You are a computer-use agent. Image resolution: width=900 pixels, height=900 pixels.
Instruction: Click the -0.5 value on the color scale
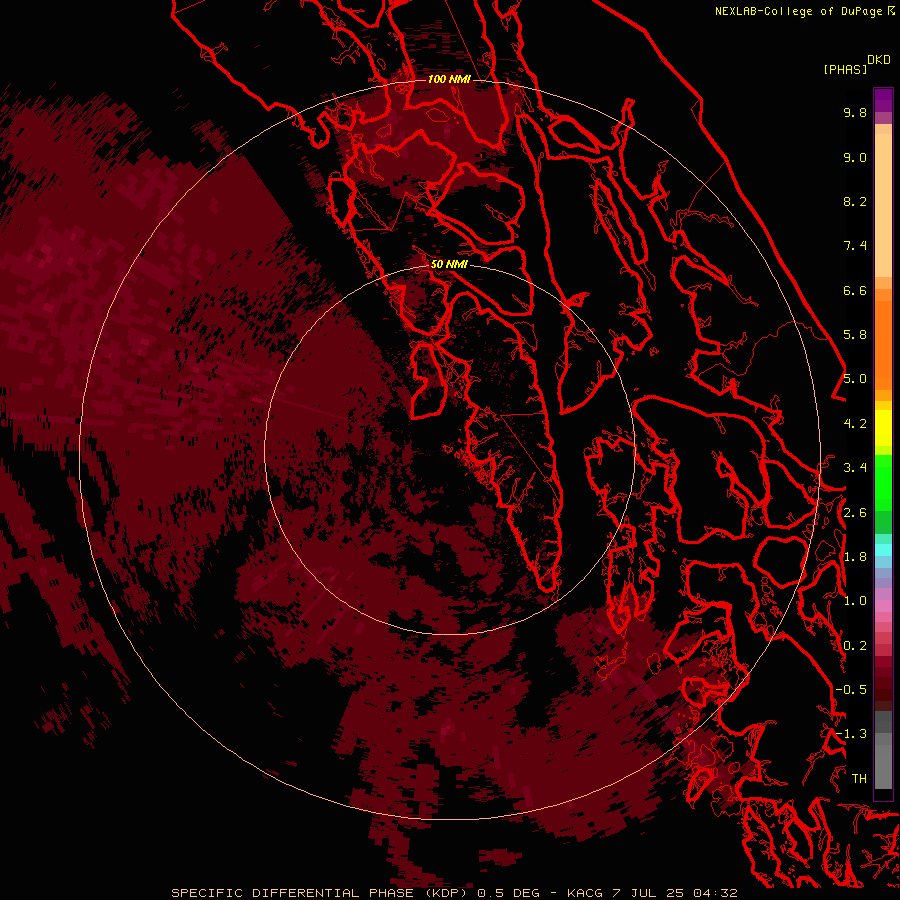[x=851, y=690]
